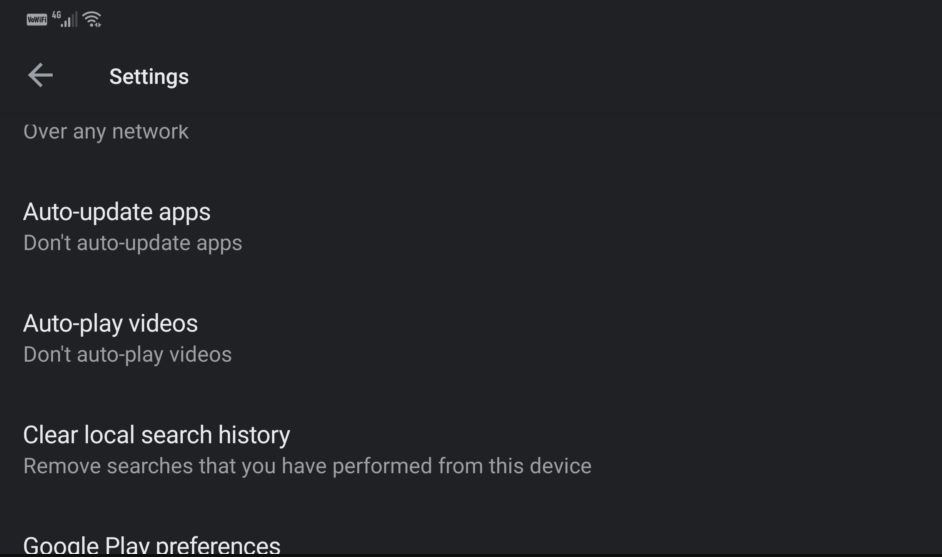The width and height of the screenshot is (942, 557).
Task: Tap the 4G signal strength bars
Action: click(x=69, y=20)
